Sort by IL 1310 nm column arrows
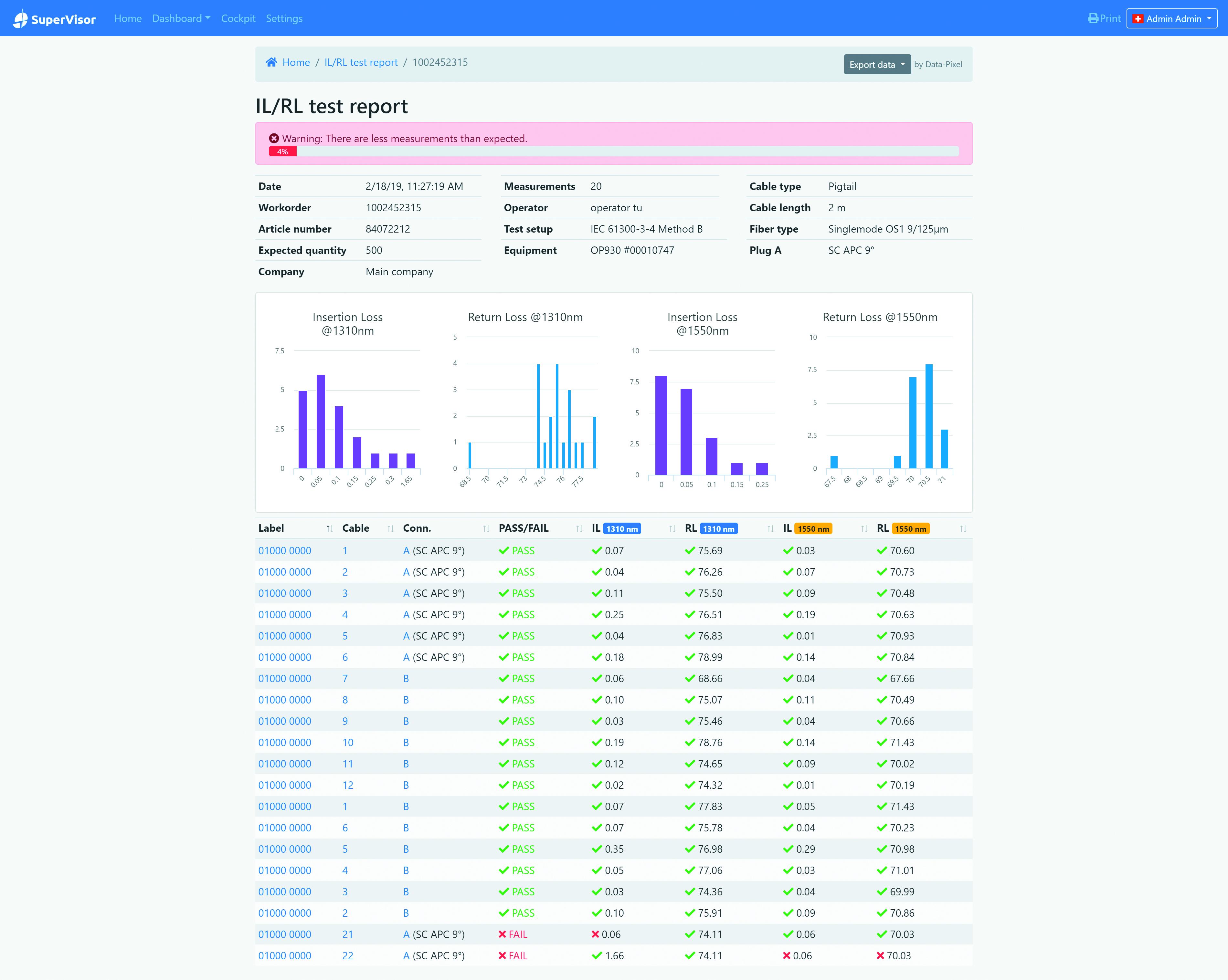This screenshot has height=980, width=1228. [x=672, y=529]
